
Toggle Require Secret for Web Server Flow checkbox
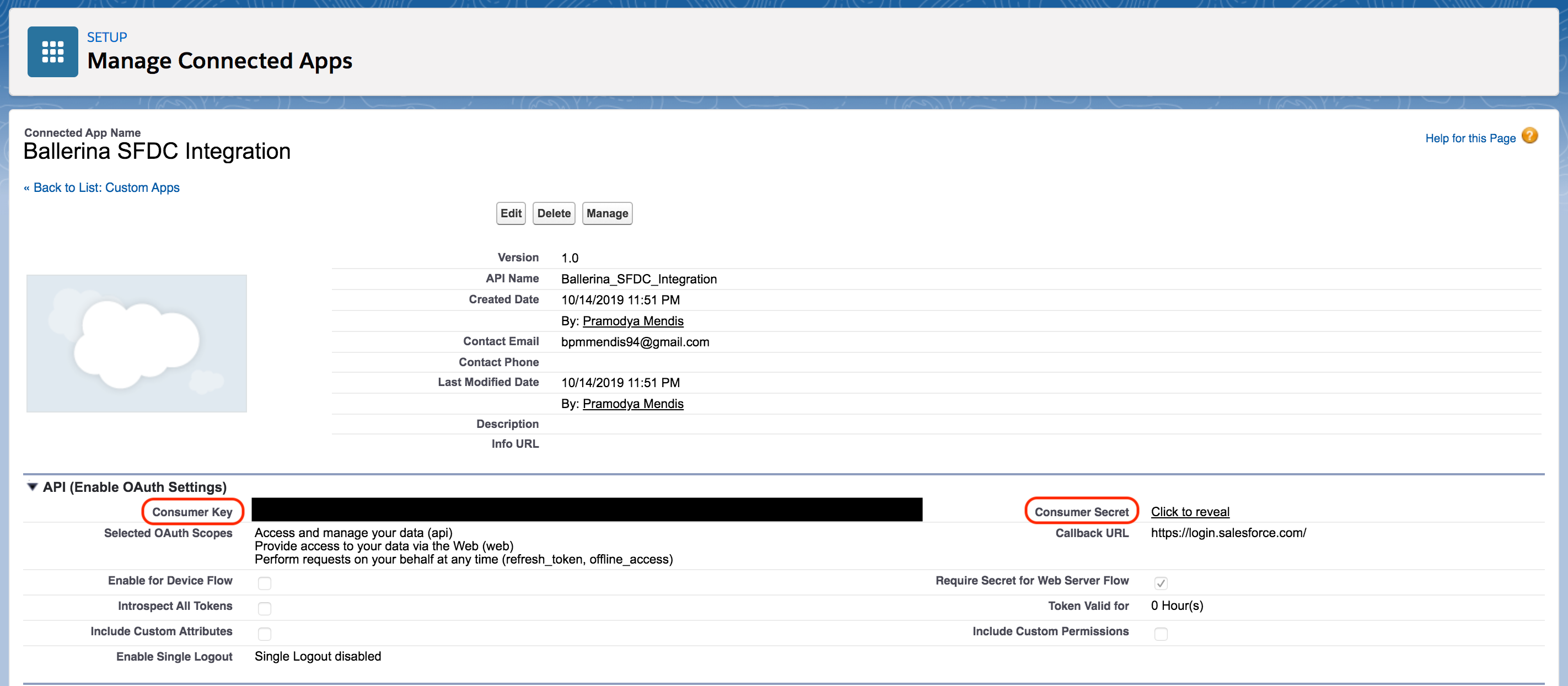click(1161, 583)
